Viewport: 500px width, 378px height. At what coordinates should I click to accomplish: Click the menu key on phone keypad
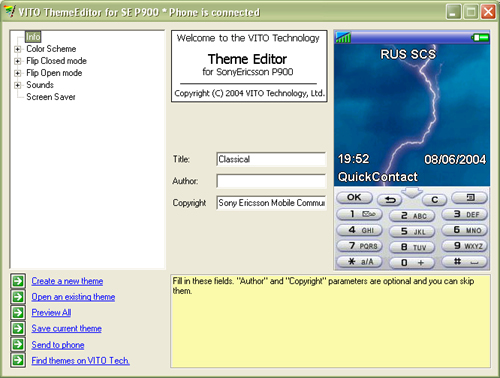coord(469,198)
